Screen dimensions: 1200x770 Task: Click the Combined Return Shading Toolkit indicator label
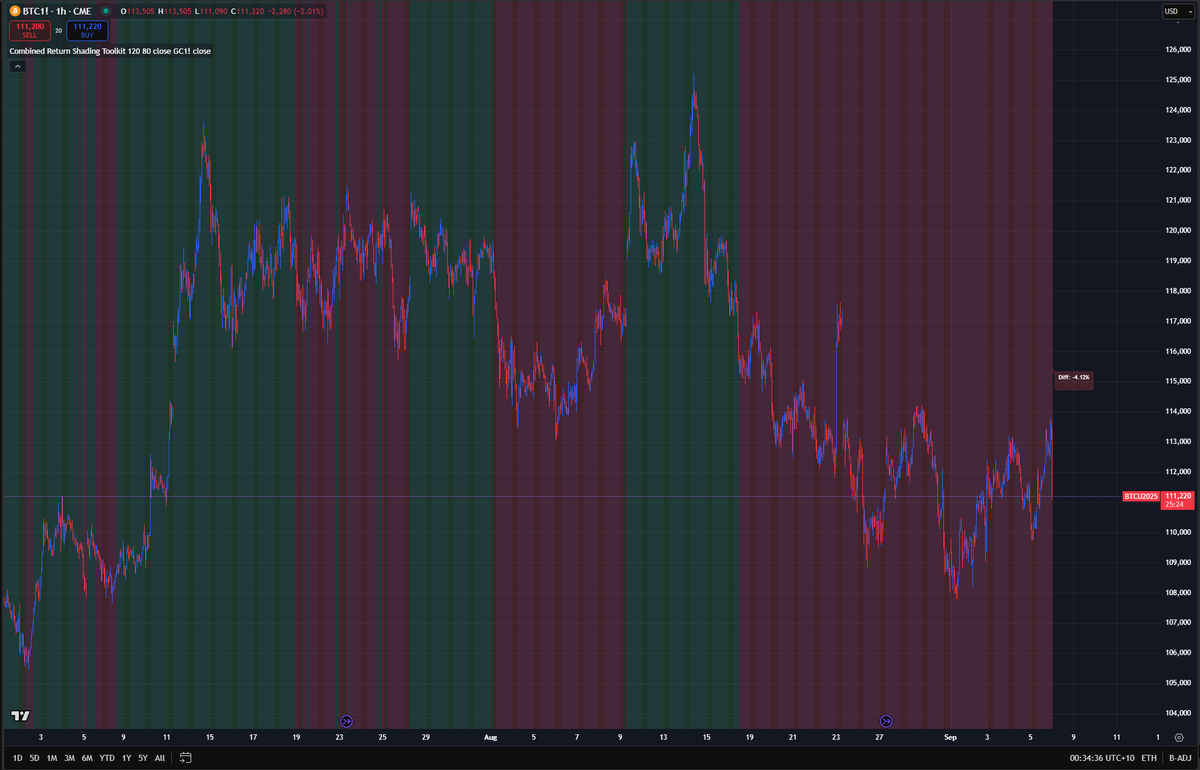tap(110, 51)
